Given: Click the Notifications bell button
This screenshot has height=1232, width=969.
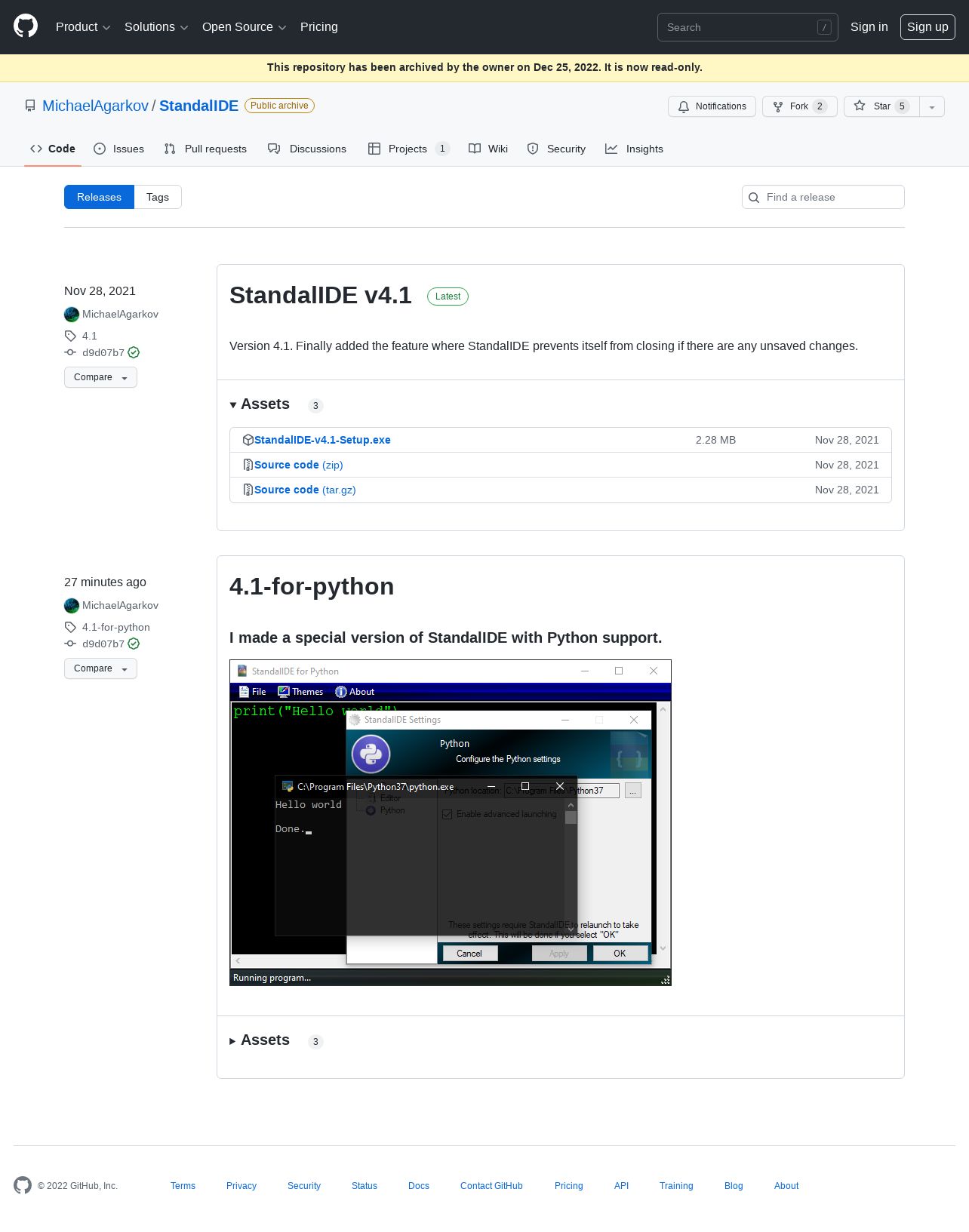Looking at the screenshot, I should click(x=712, y=106).
